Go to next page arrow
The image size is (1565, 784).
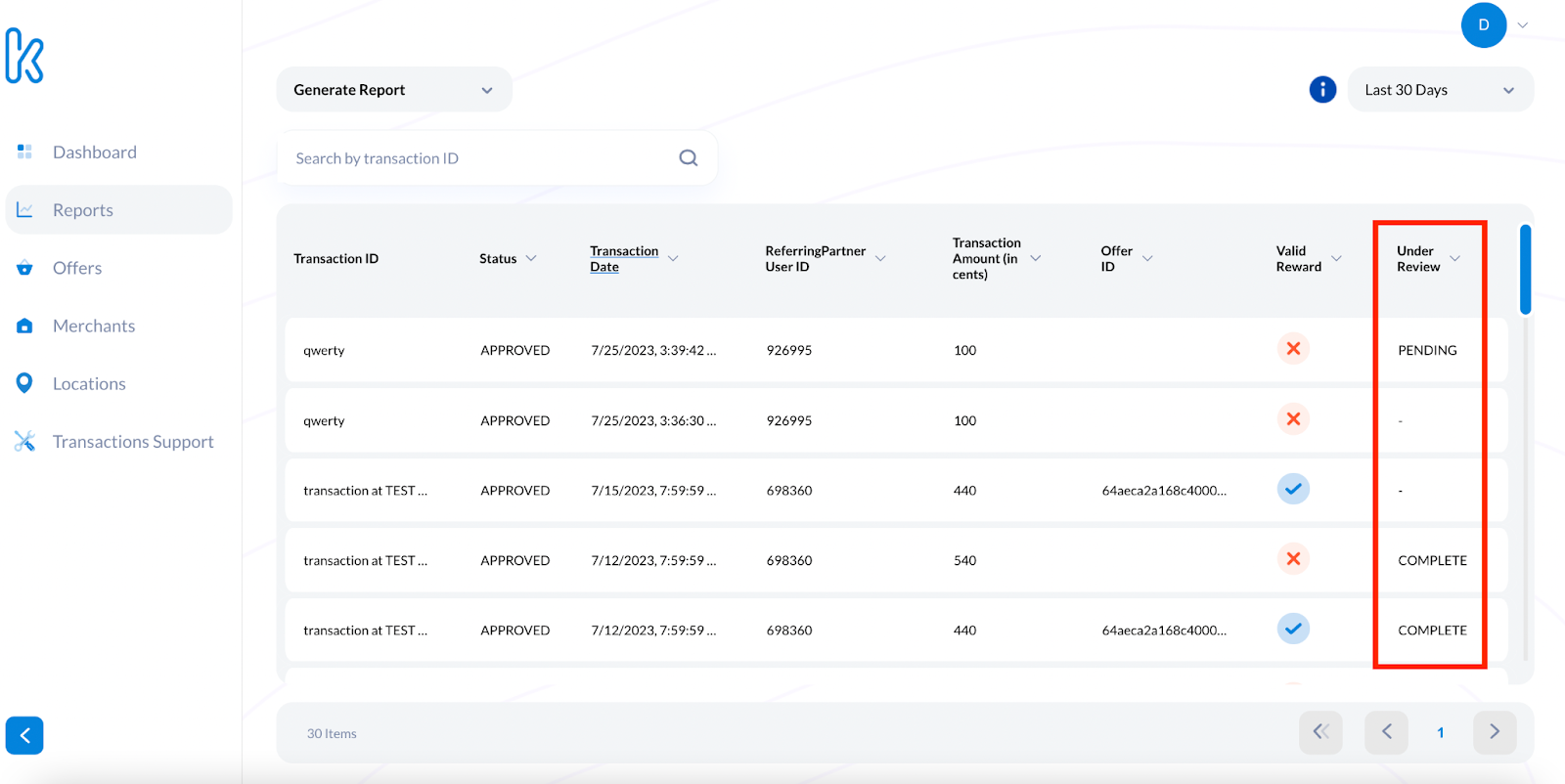1494,732
